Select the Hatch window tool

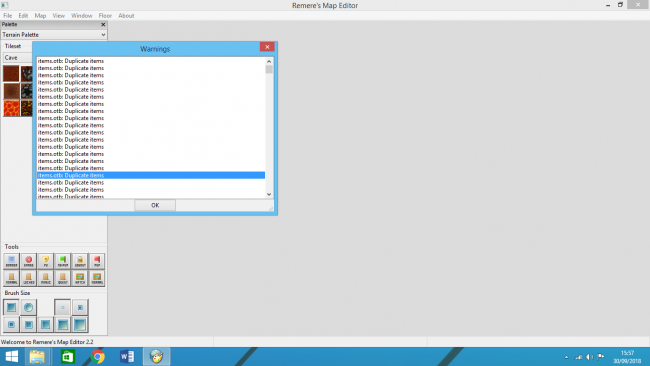80,278
